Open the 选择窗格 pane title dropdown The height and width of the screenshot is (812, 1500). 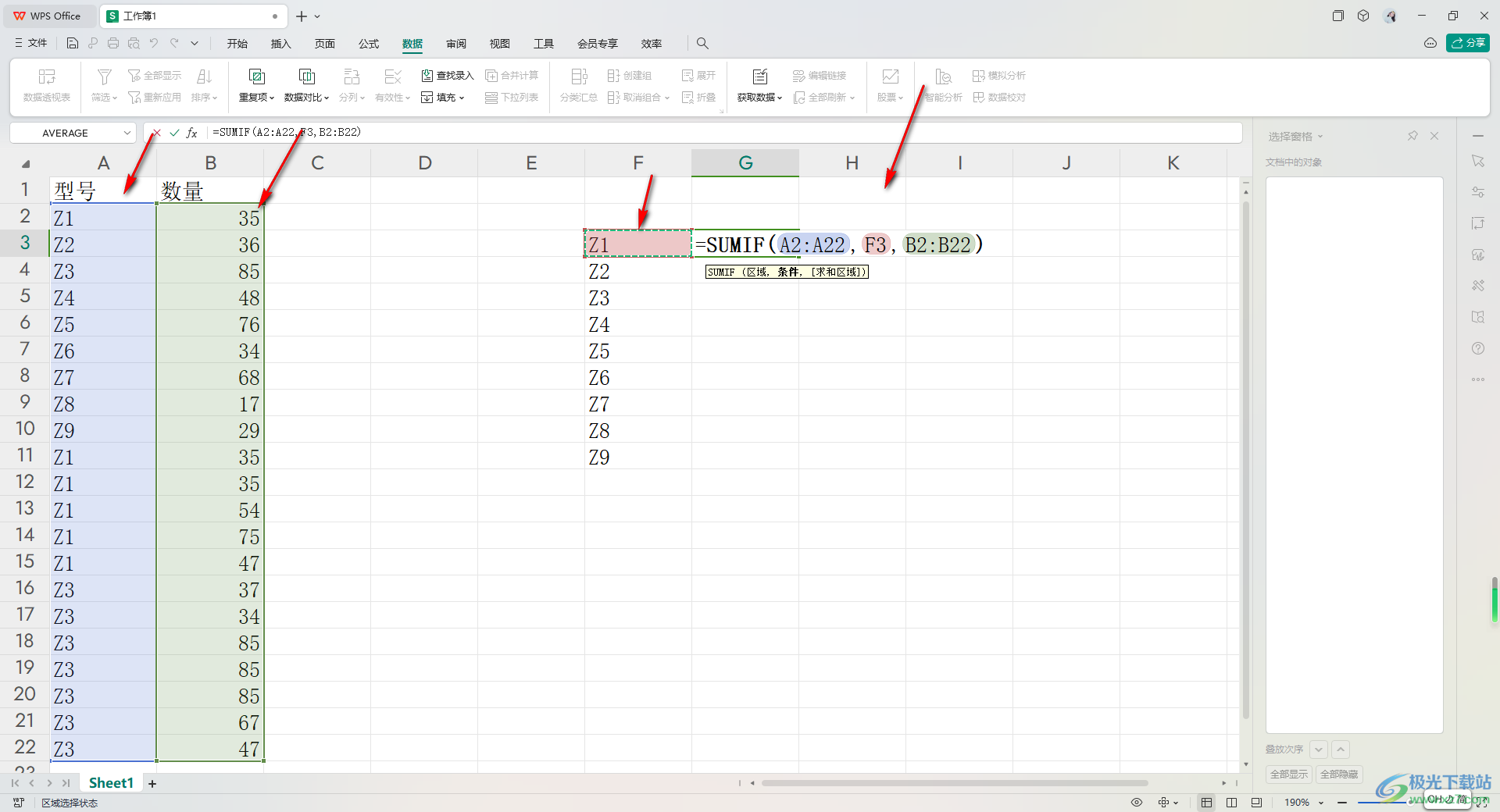coord(1320,137)
